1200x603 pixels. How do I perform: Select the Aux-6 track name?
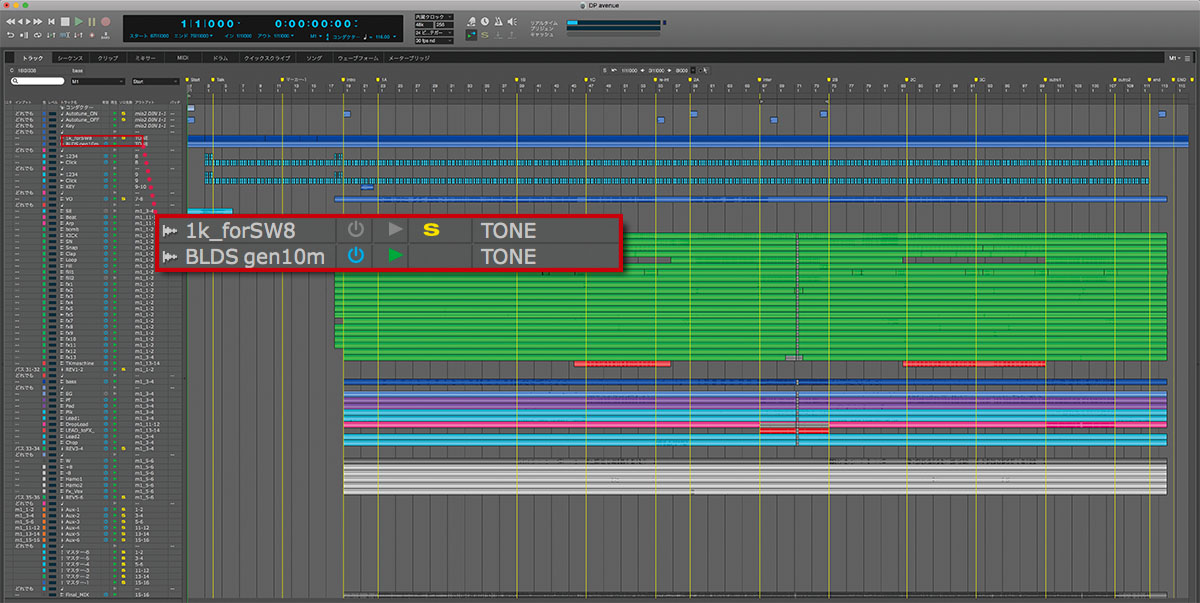click(74, 540)
